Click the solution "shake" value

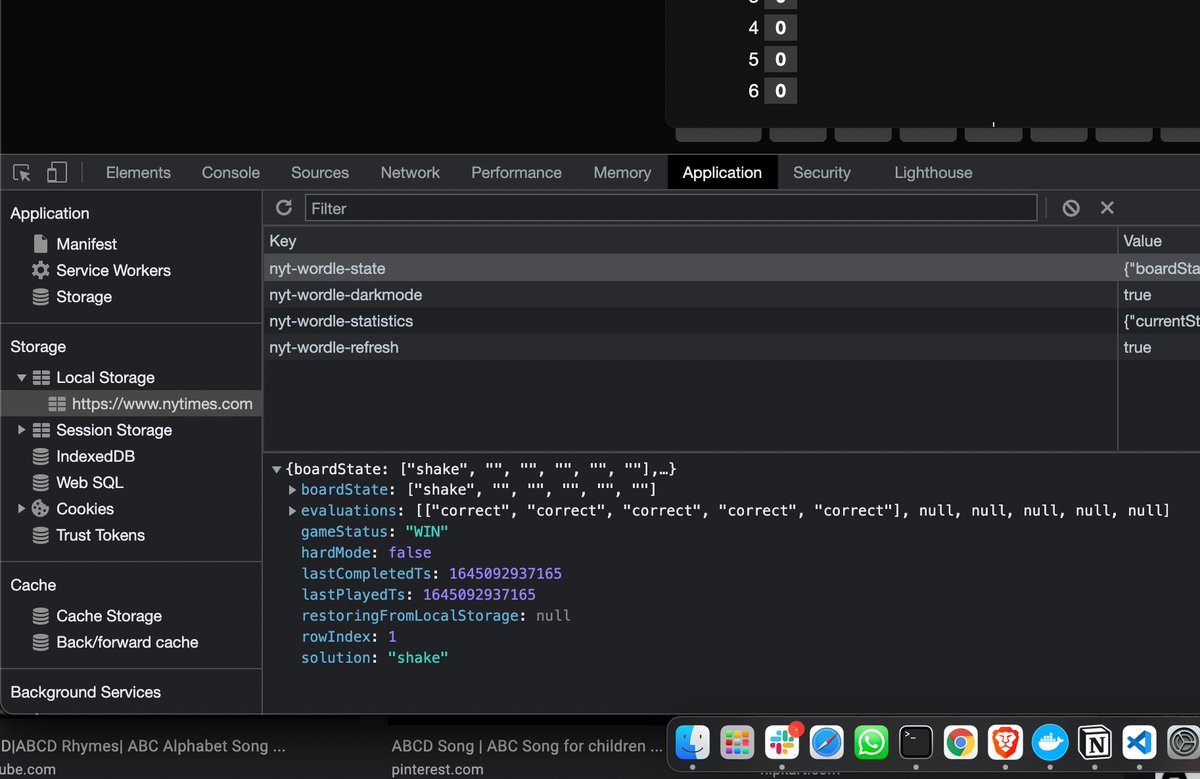click(x=417, y=658)
